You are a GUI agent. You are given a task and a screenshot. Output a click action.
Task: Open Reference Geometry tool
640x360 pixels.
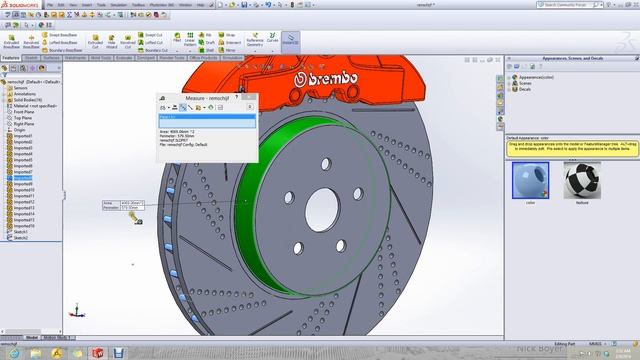pos(255,40)
